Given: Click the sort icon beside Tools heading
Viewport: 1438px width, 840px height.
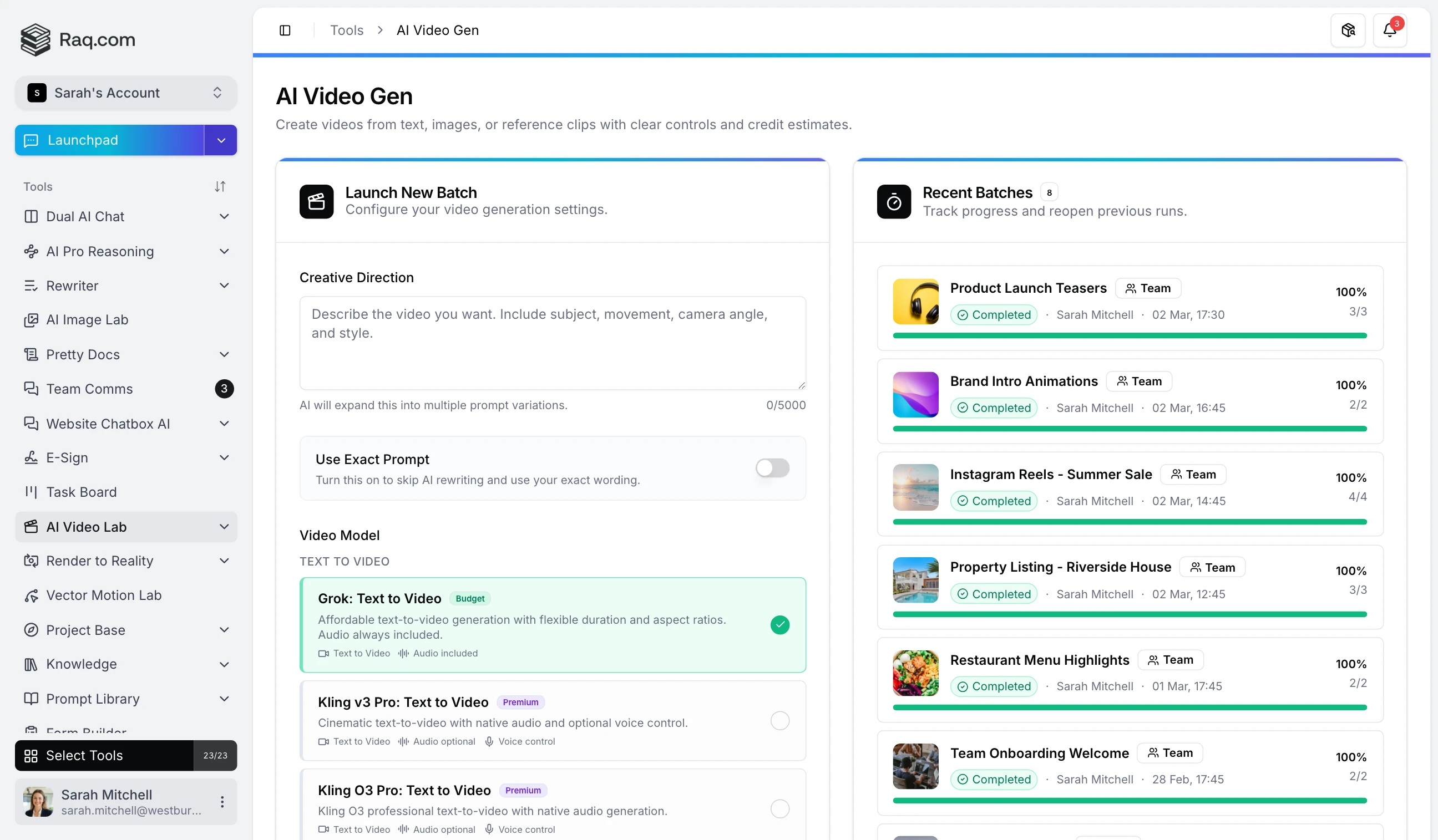Looking at the screenshot, I should [x=220, y=186].
